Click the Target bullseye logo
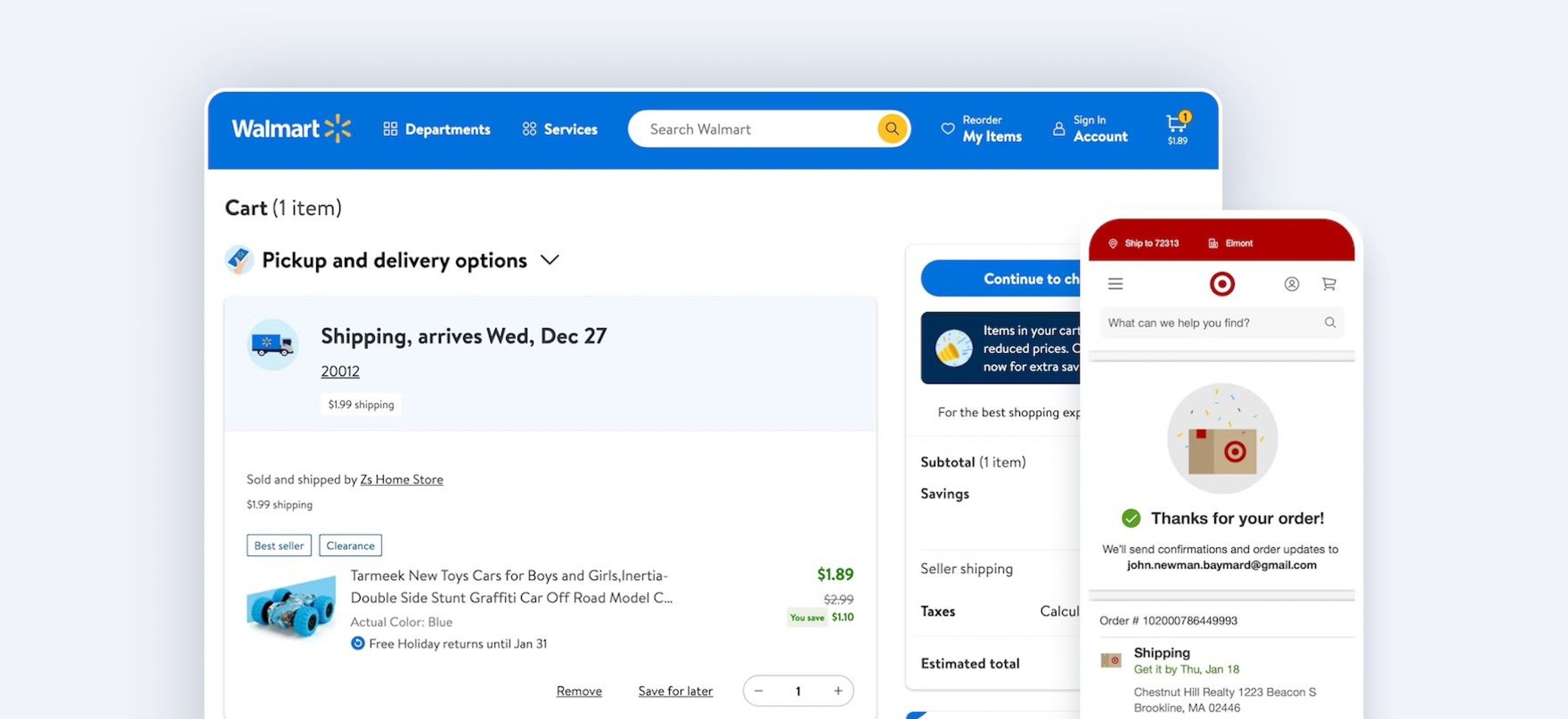Image resolution: width=1568 pixels, height=719 pixels. pyautogui.click(x=1222, y=284)
